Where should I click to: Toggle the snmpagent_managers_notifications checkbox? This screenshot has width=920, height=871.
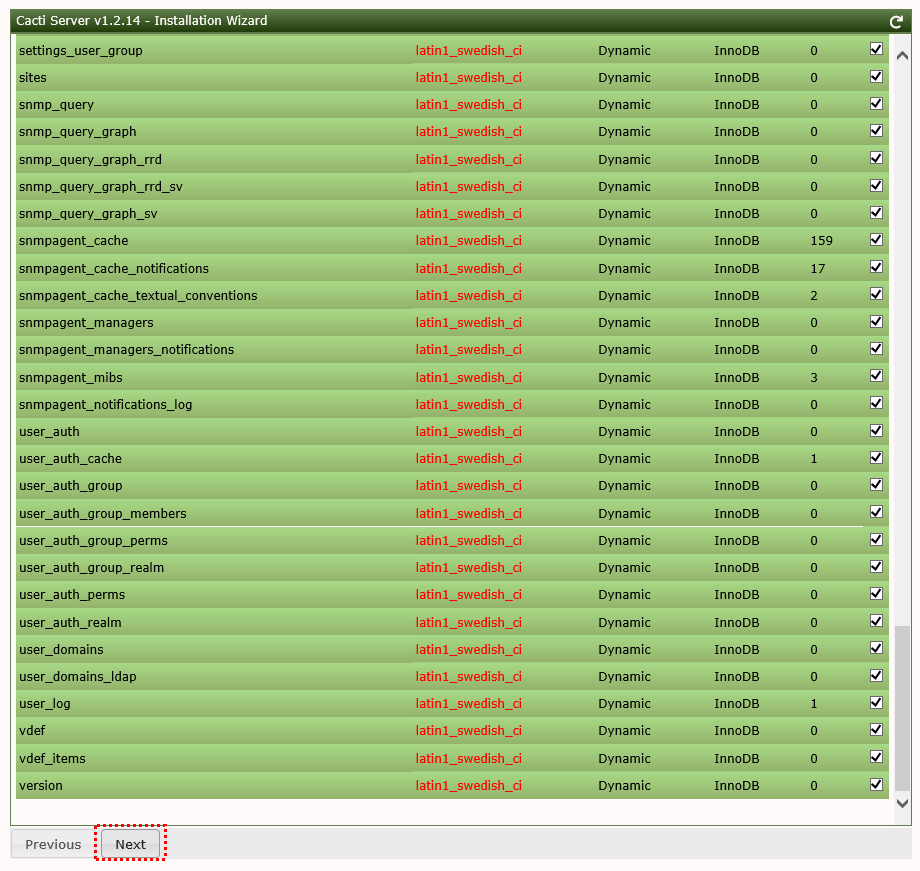point(876,349)
